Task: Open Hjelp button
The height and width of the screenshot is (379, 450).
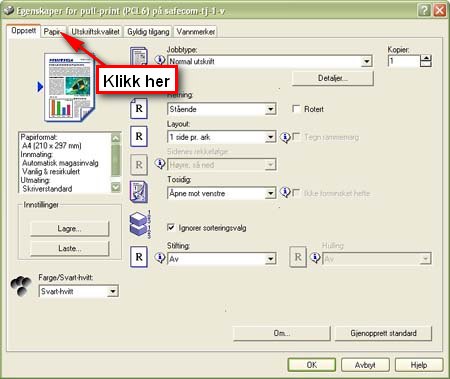Action: tap(419, 365)
